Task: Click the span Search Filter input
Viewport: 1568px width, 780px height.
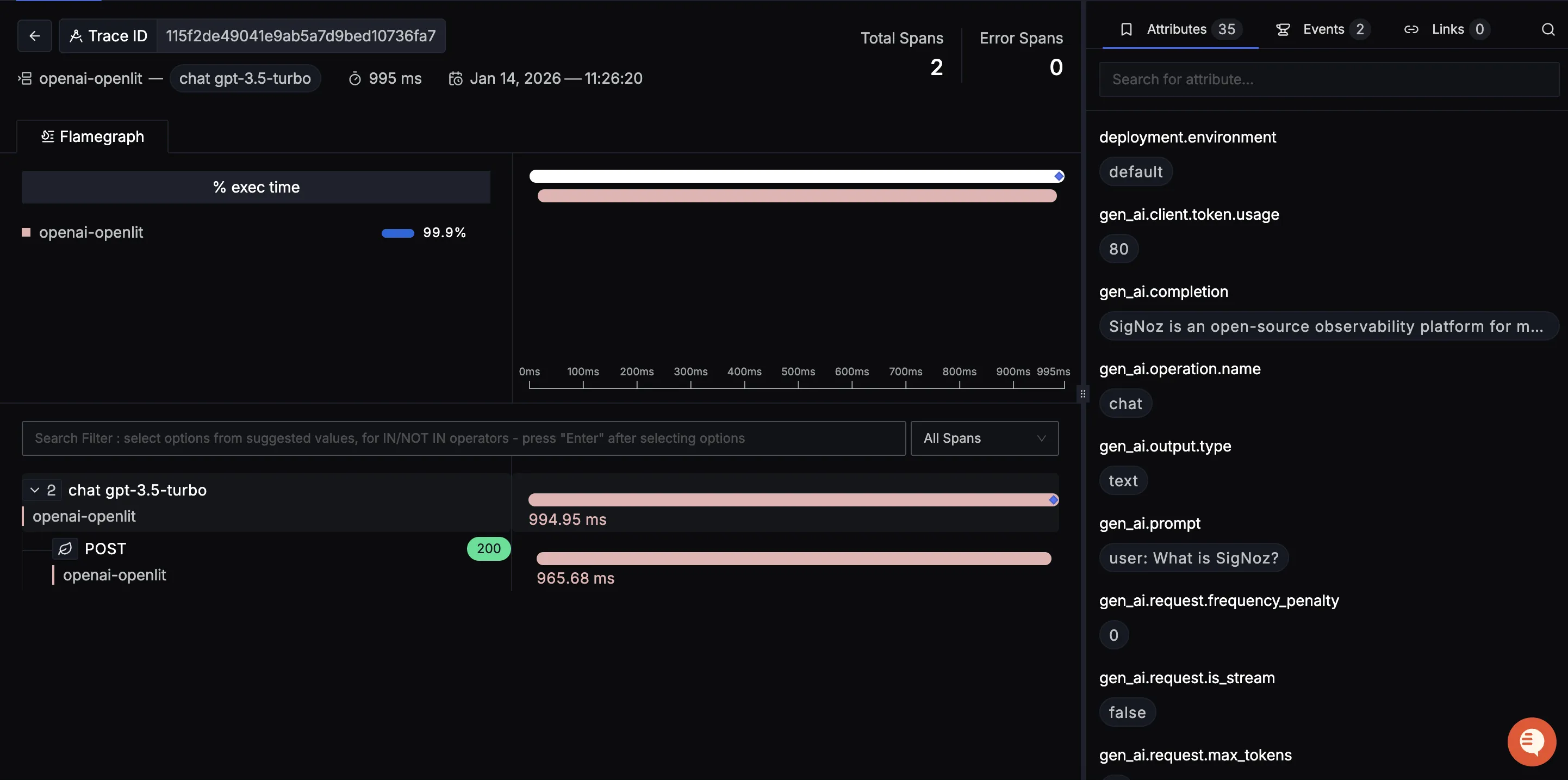Action: pos(463,438)
